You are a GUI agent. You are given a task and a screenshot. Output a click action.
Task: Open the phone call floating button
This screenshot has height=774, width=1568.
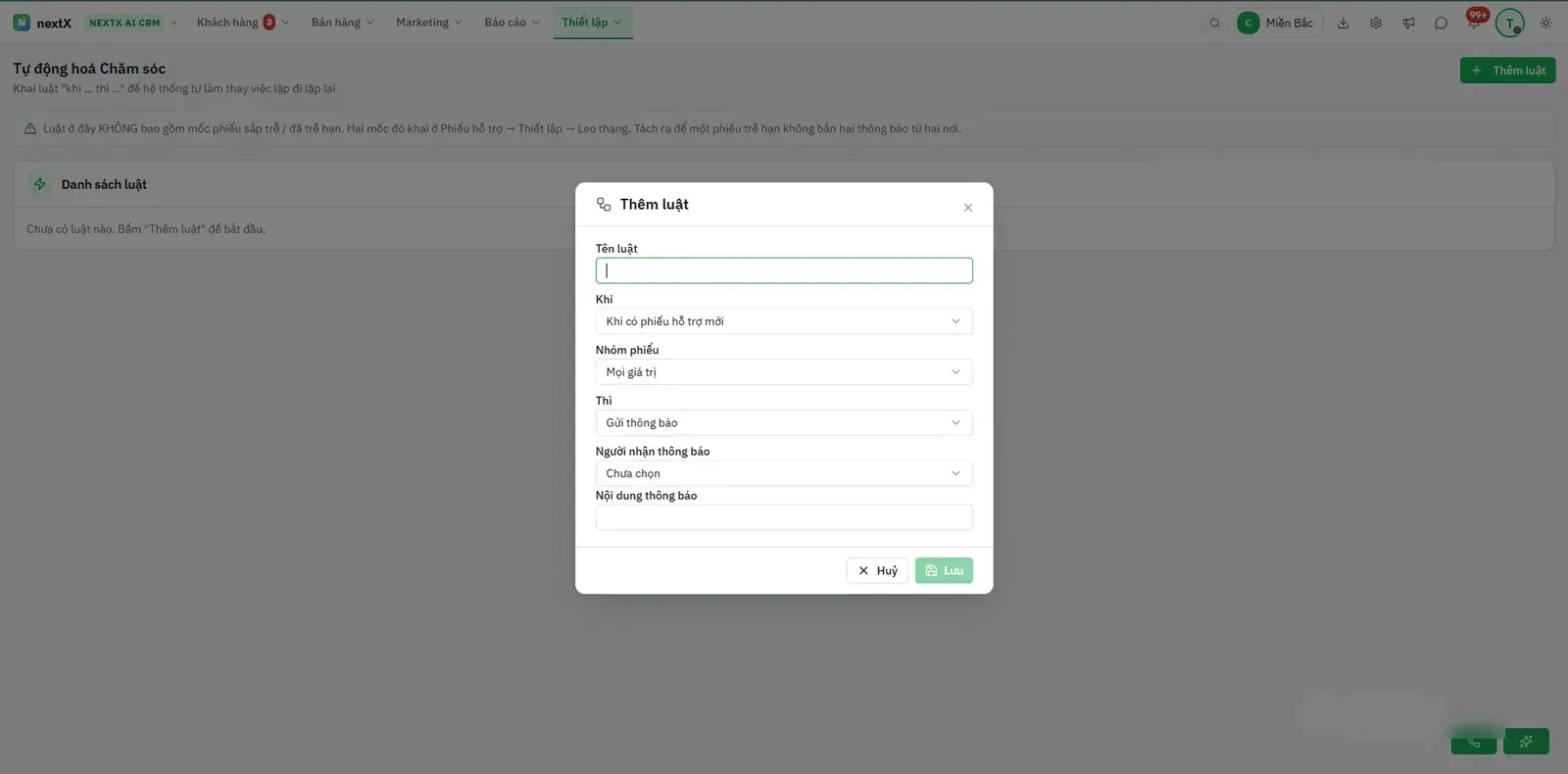pyautogui.click(x=1474, y=742)
